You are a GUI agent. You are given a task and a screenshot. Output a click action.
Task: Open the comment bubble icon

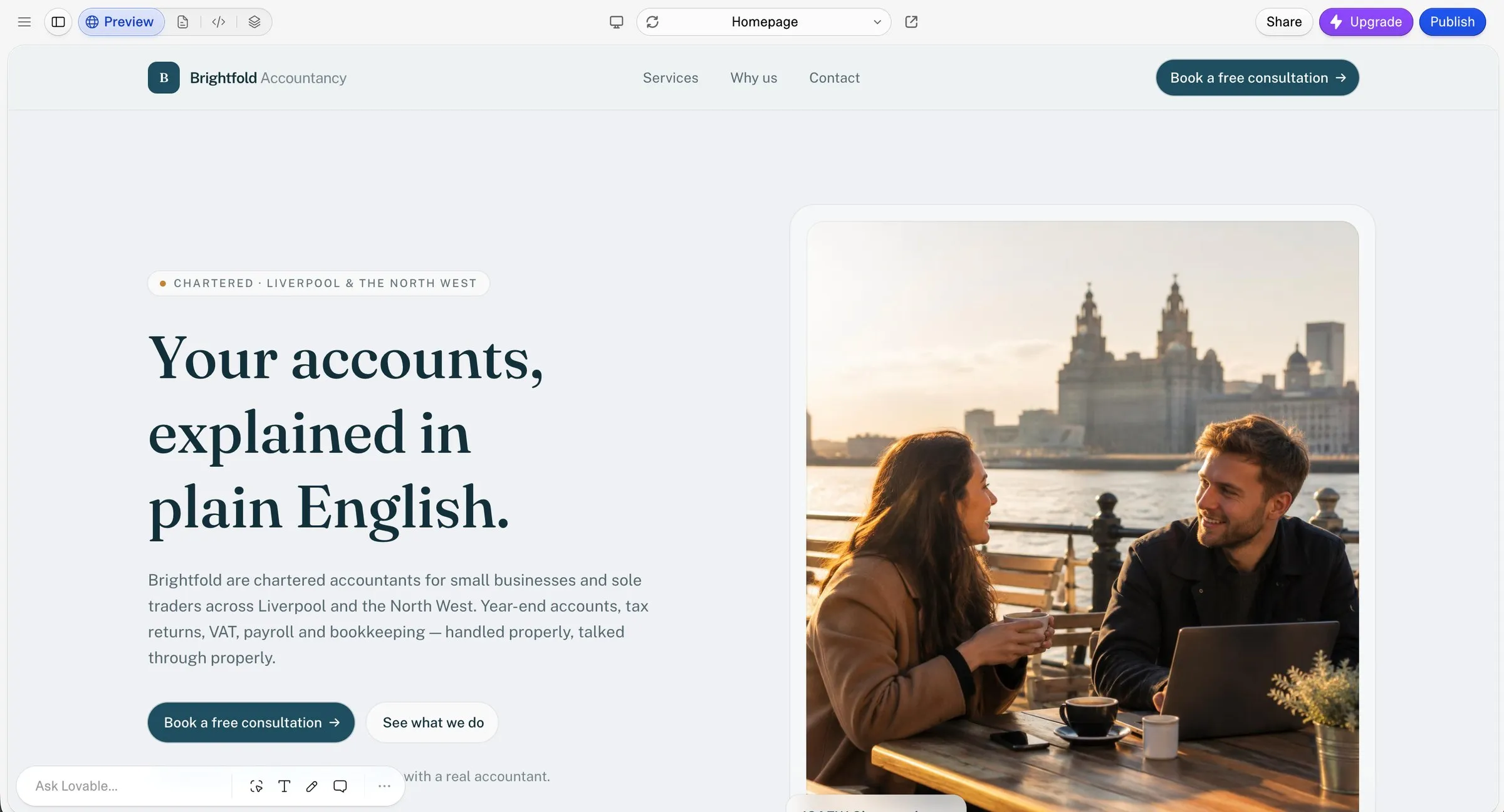(x=340, y=786)
